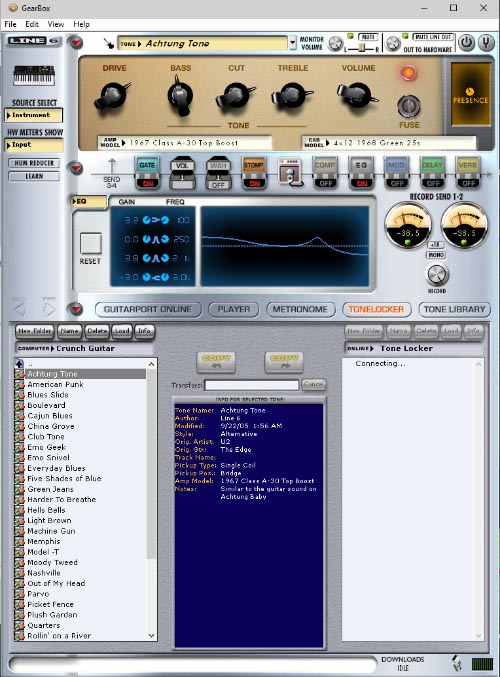Adjust the amp VOLUME knob

358,95
